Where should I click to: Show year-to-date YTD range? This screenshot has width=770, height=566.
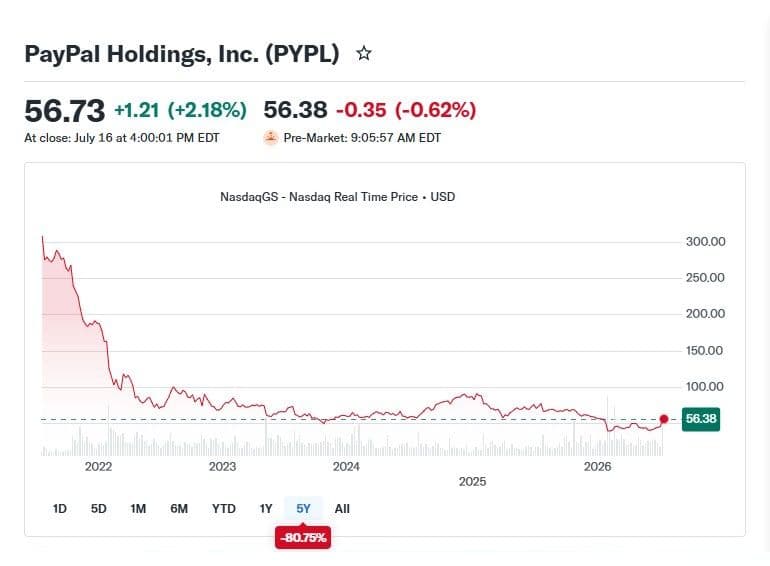[x=224, y=509]
